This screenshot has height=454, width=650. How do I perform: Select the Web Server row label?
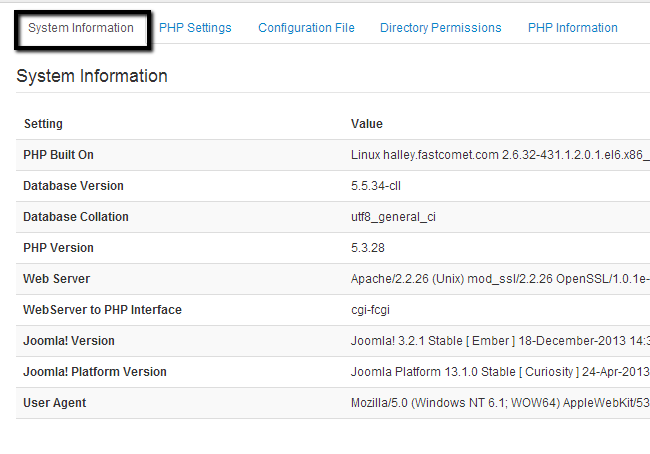tap(56, 279)
